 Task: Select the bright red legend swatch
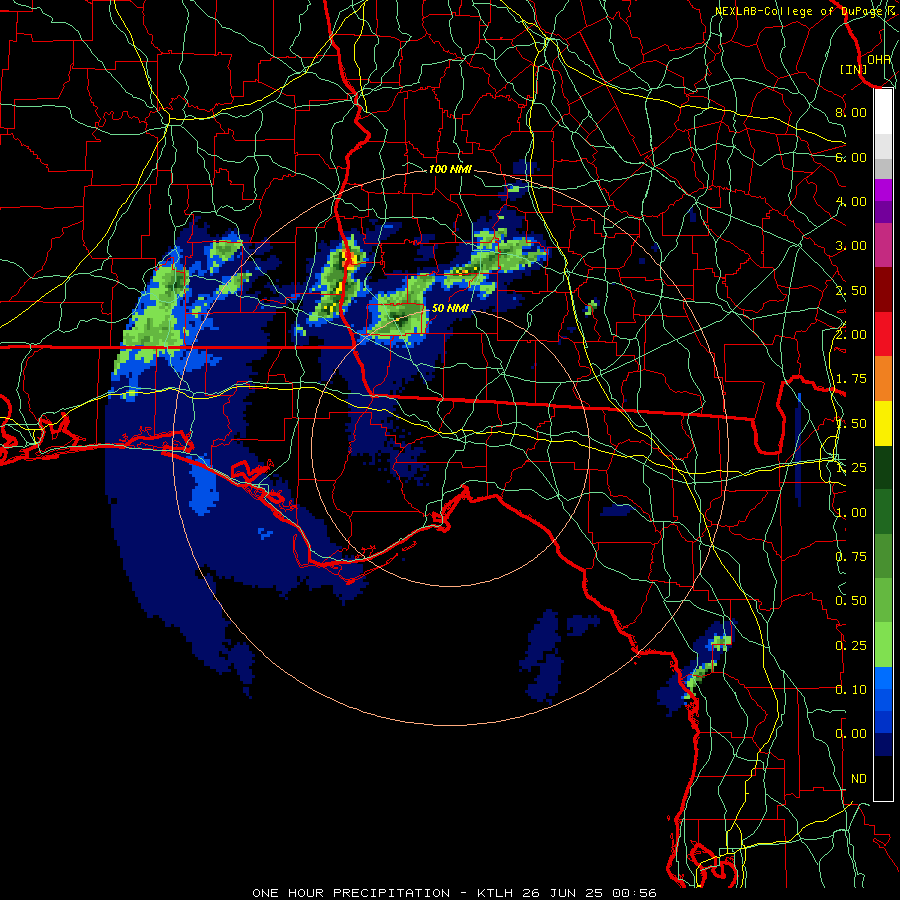883,334
